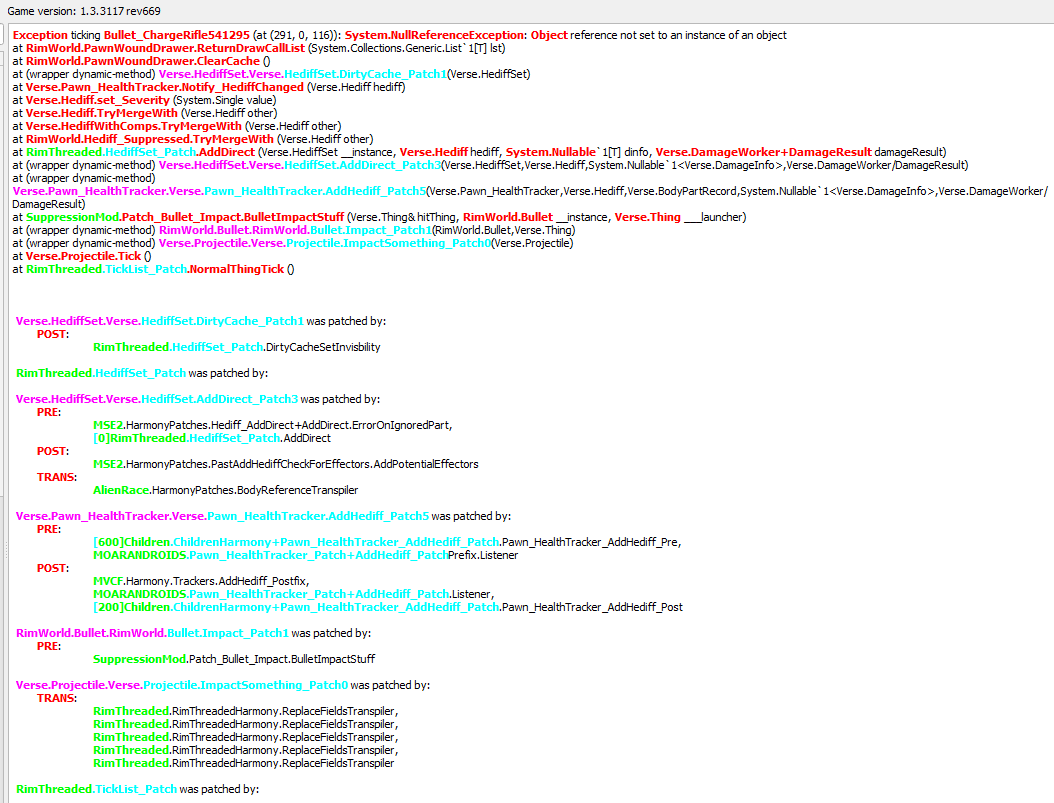This screenshot has width=1054, height=803.
Task: Select the 'RimWorld.PawnWoundDrawer.ClearCache ()' stack line
Action: [x=141, y=61]
